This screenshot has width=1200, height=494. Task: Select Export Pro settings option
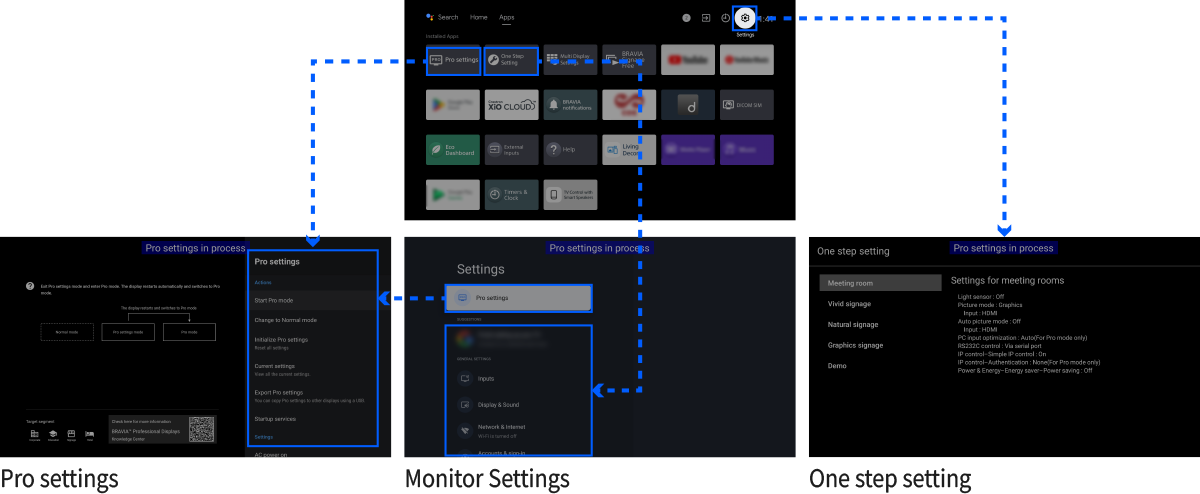click(x=313, y=395)
